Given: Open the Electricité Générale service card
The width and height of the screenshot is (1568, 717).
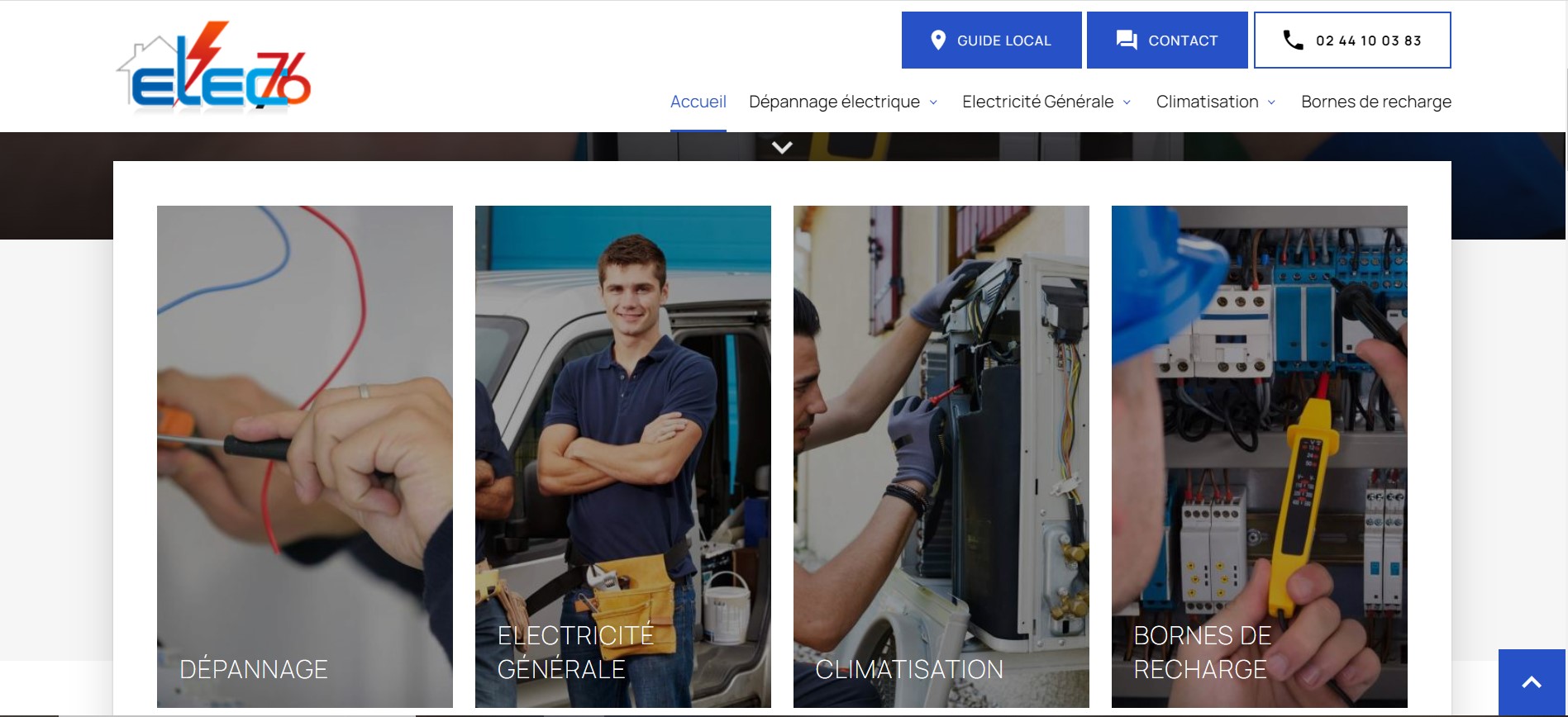Looking at the screenshot, I should (622, 456).
